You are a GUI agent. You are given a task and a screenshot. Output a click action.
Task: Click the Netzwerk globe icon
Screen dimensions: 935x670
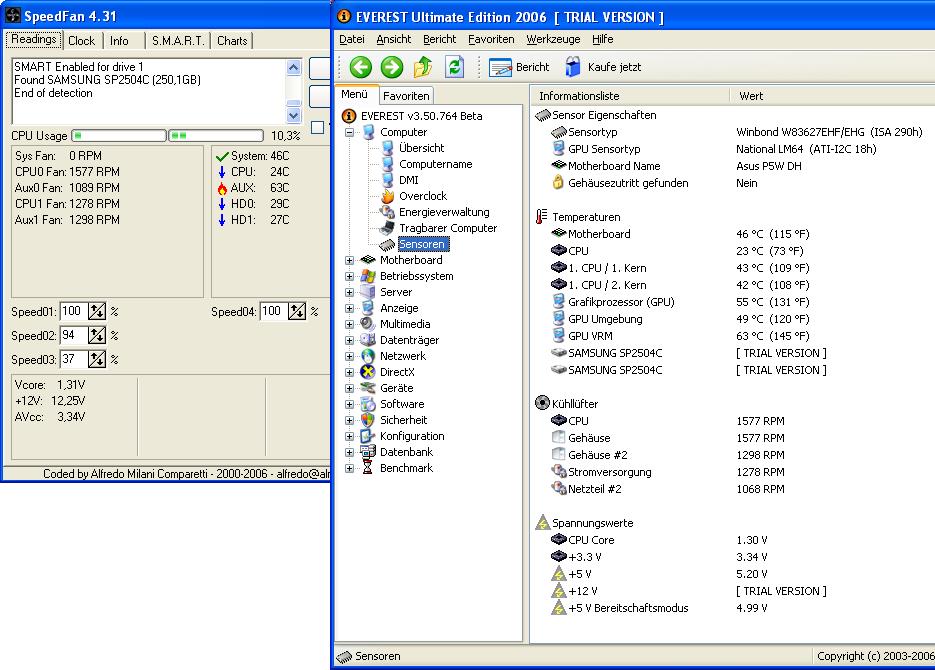[x=369, y=356]
